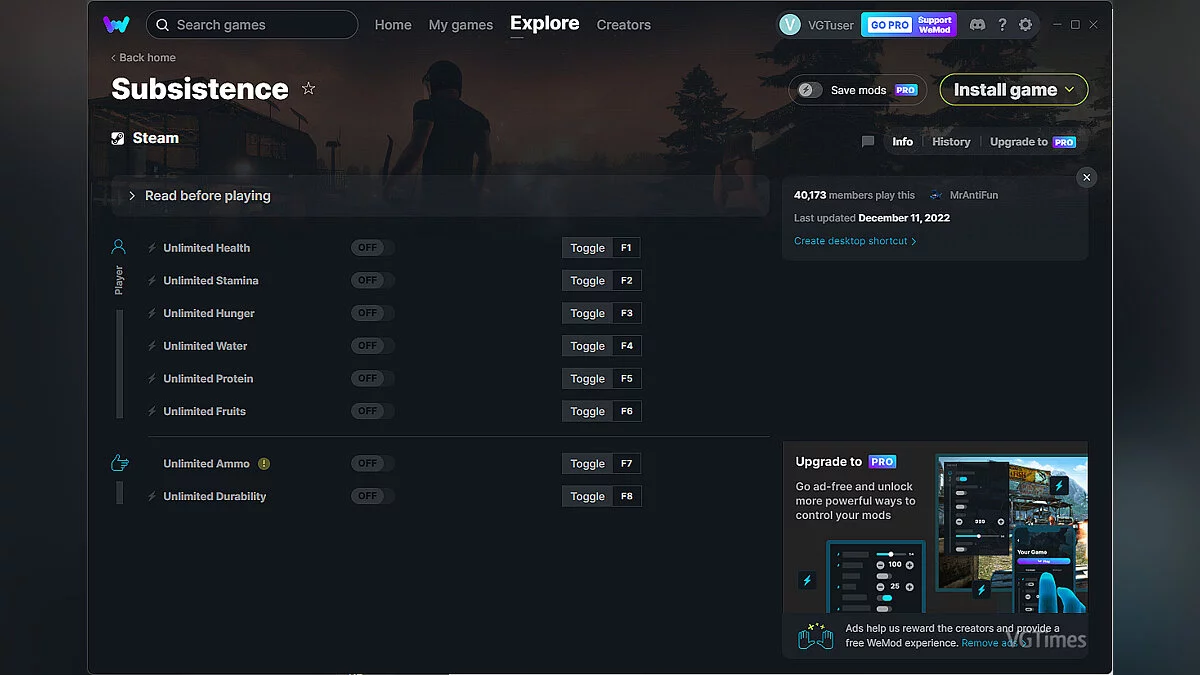This screenshot has width=1200, height=675.
Task: Open the Discord icon
Action: (977, 25)
